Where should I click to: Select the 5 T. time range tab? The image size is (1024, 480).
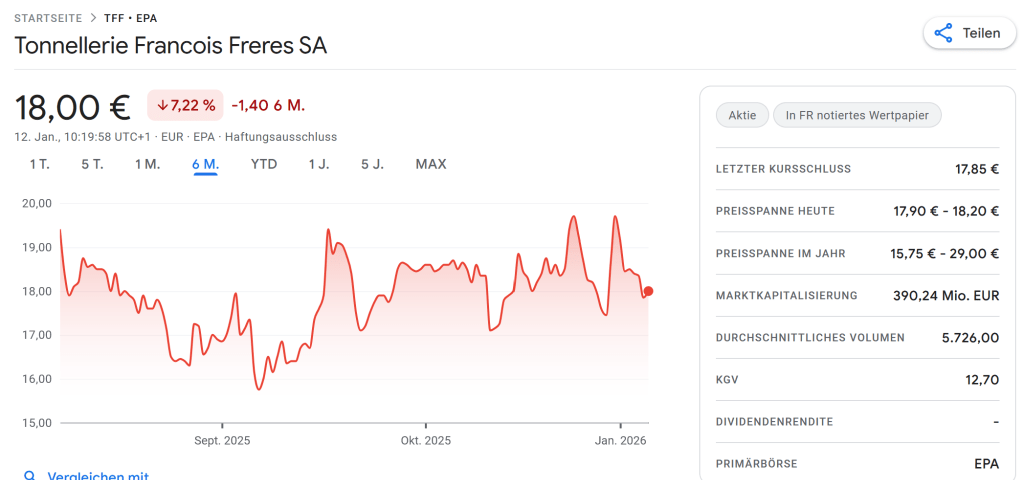coord(92,164)
